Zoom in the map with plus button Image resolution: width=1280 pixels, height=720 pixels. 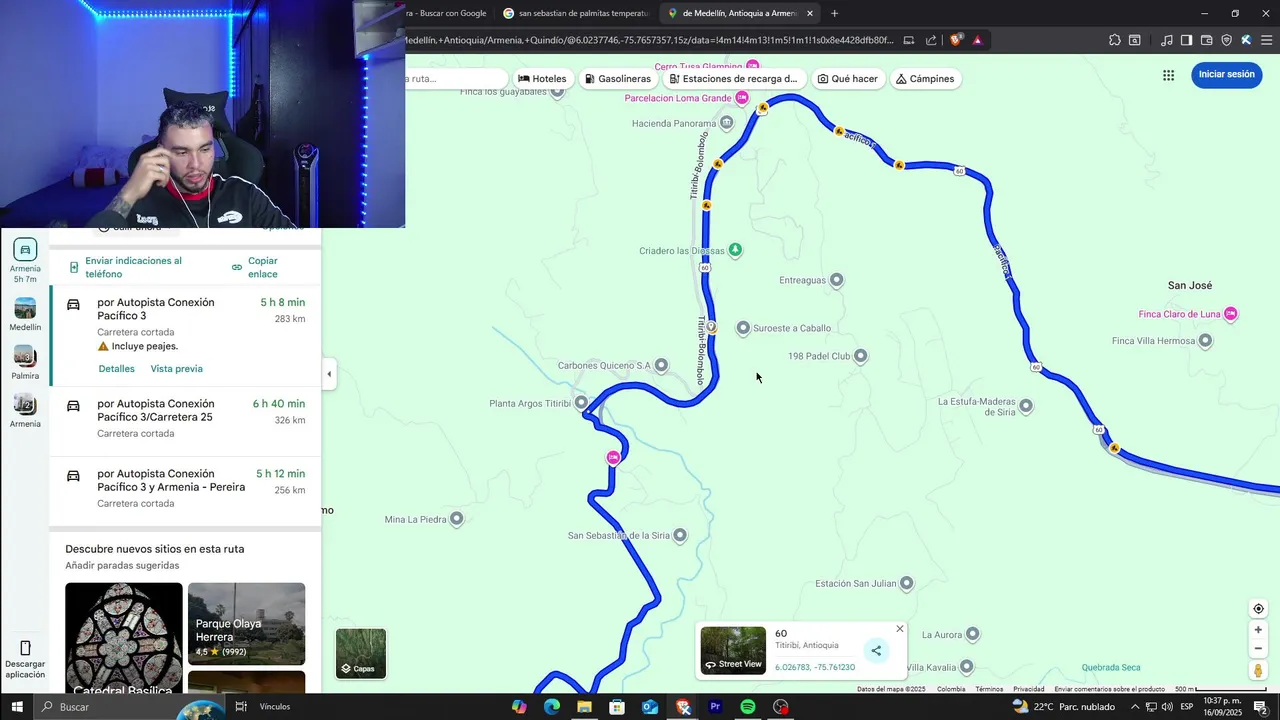click(x=1258, y=630)
